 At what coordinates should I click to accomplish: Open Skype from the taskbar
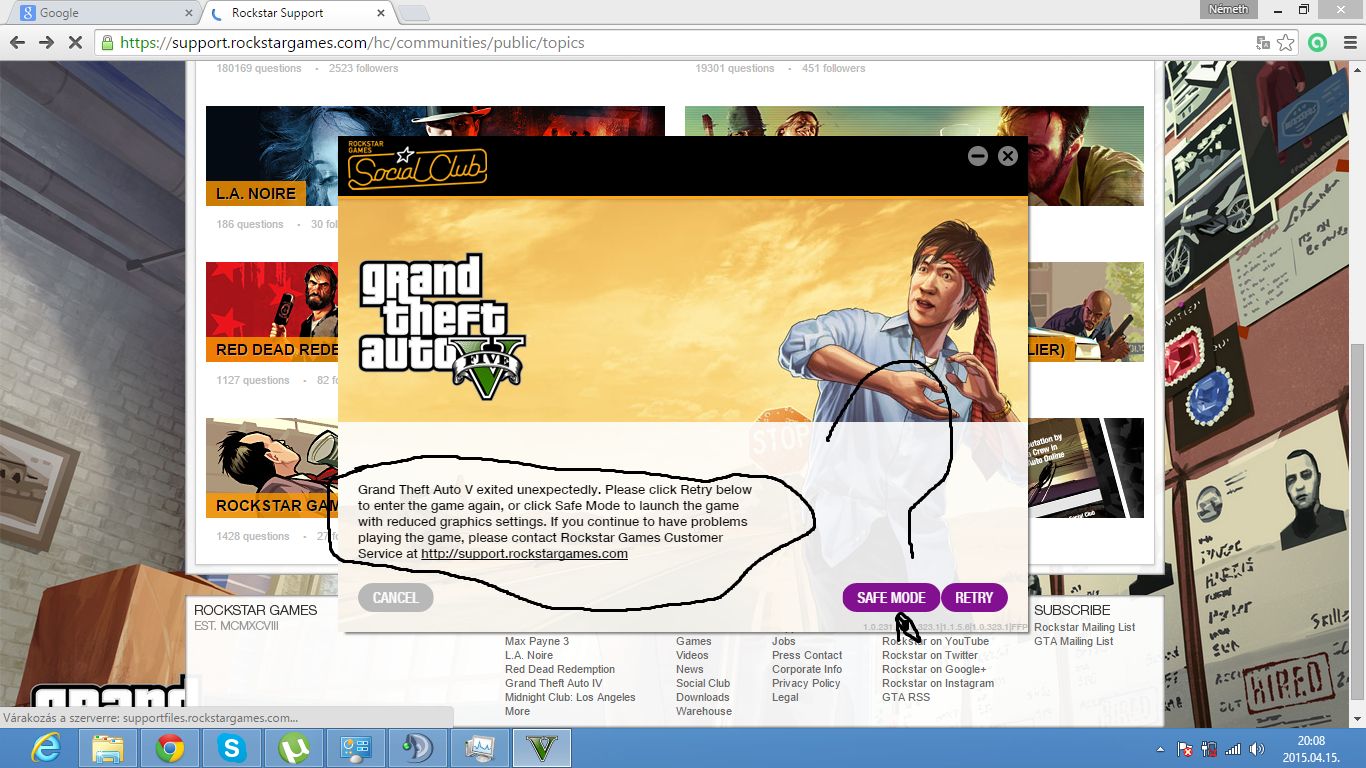pyautogui.click(x=232, y=748)
